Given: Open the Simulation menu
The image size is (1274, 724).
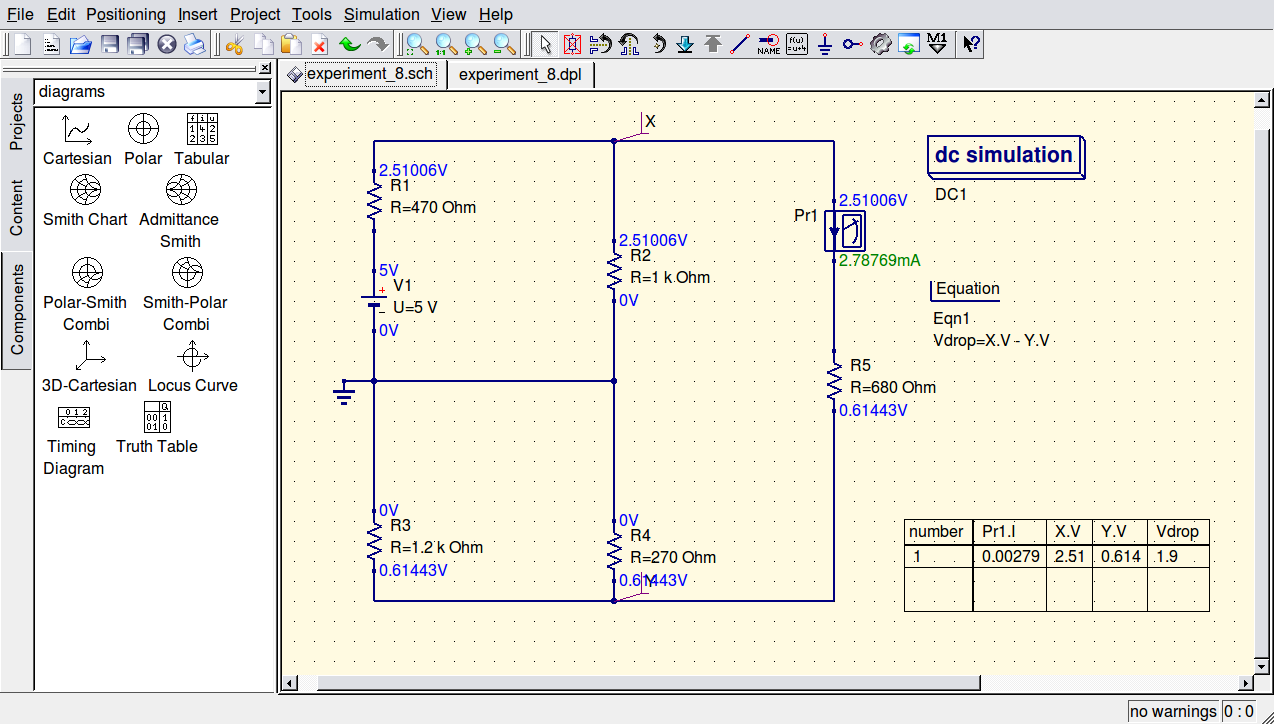Looking at the screenshot, I should coord(381,14).
